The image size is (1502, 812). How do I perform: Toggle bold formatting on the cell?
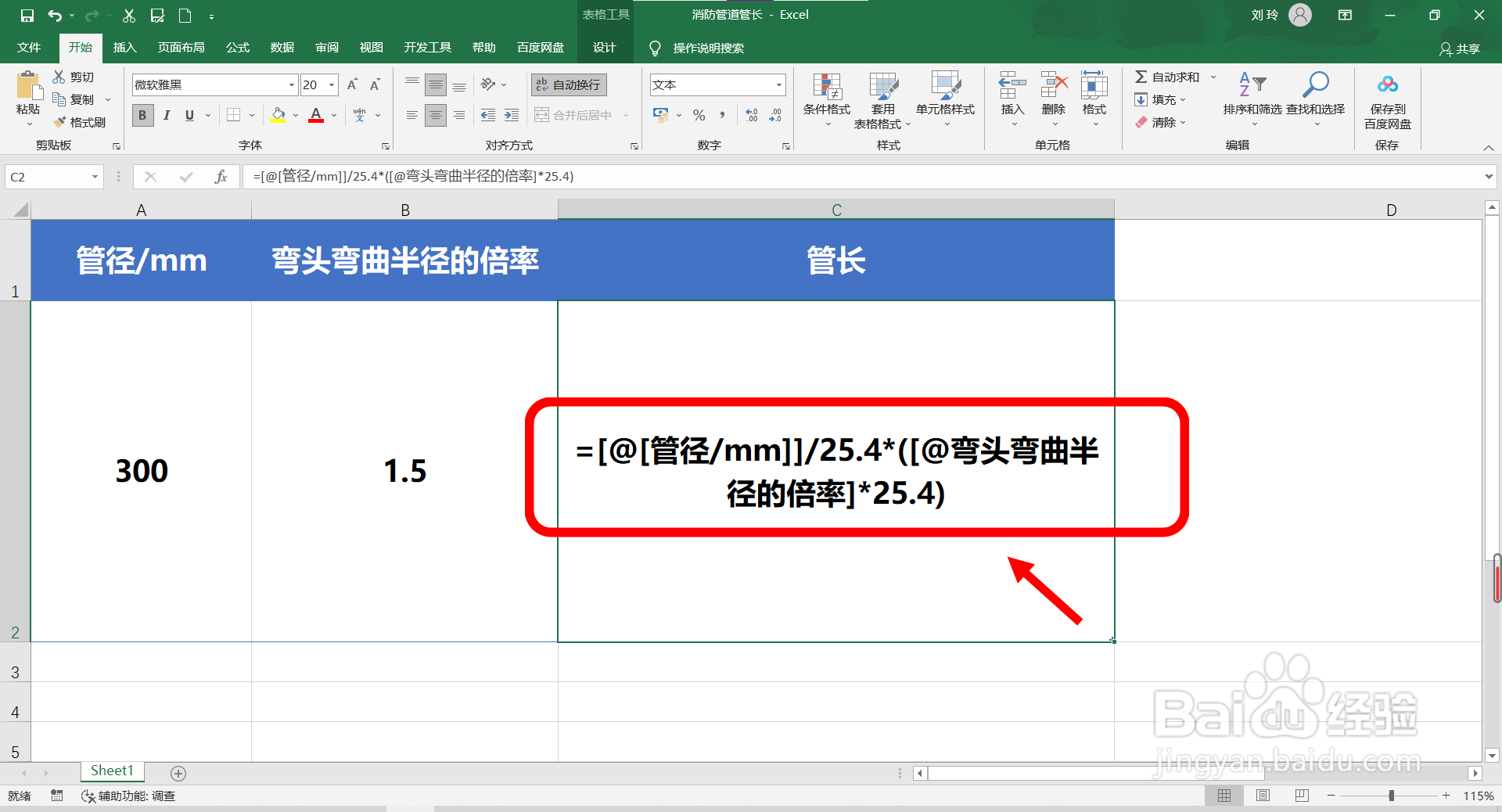(142, 115)
